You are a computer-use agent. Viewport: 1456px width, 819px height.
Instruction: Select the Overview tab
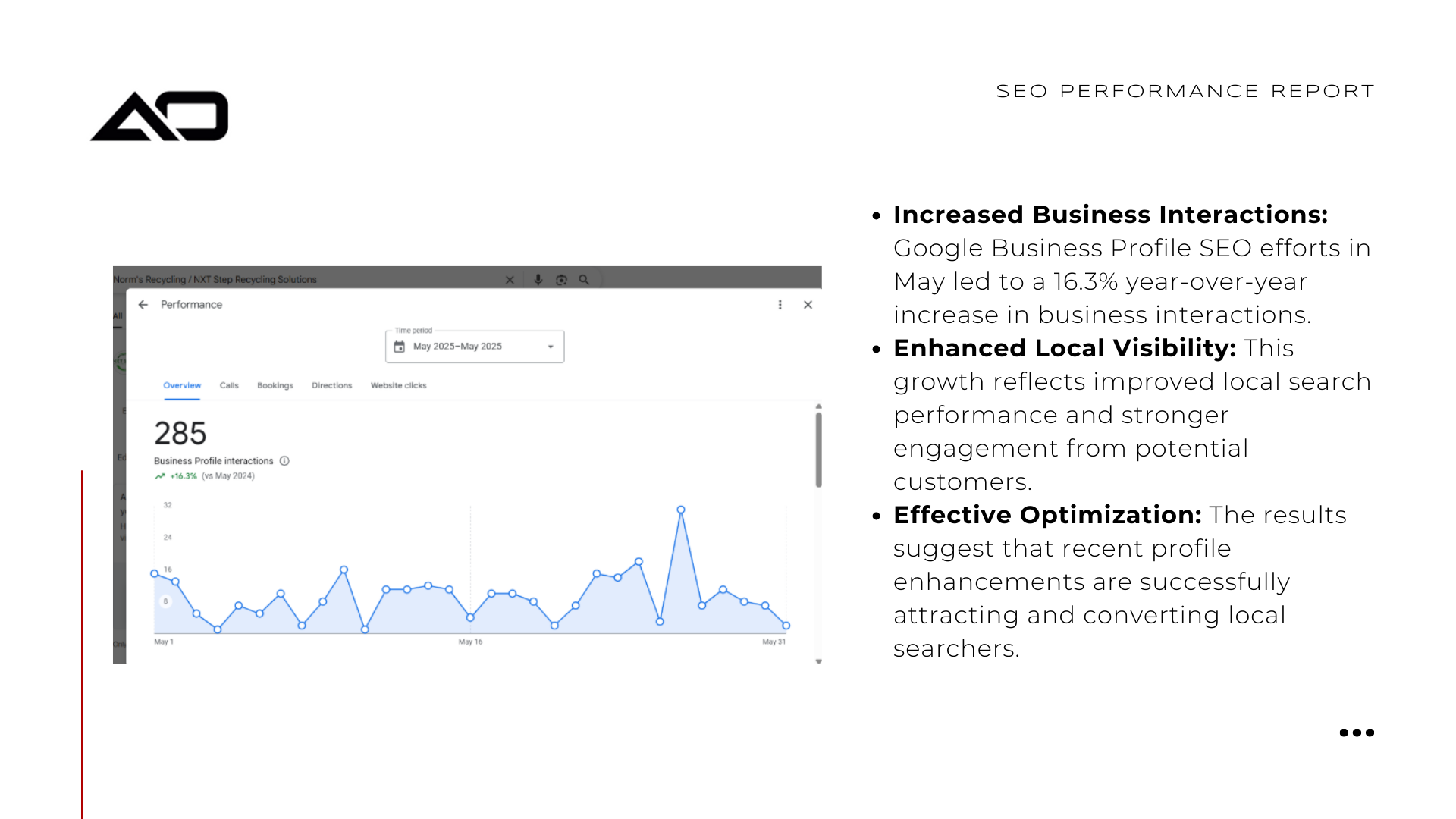click(181, 384)
